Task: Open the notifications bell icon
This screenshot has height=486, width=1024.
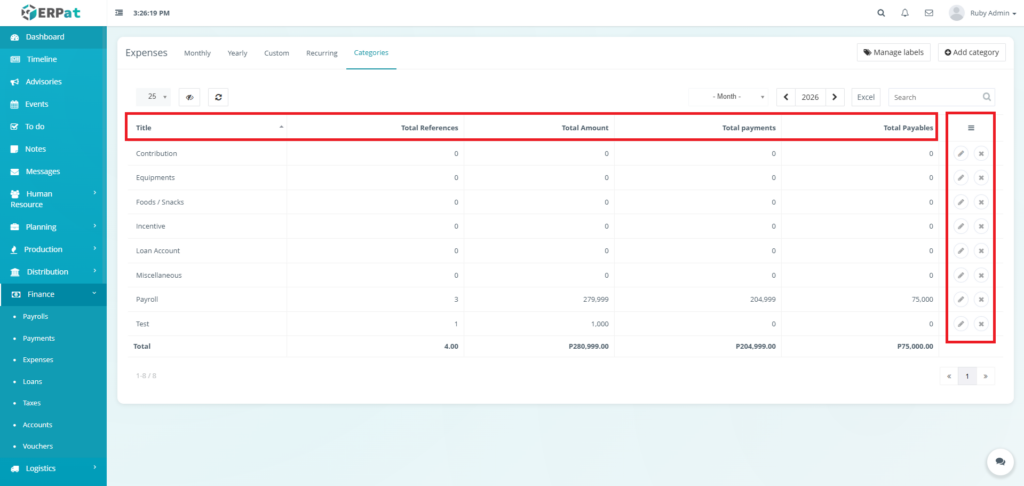Action: [x=905, y=13]
